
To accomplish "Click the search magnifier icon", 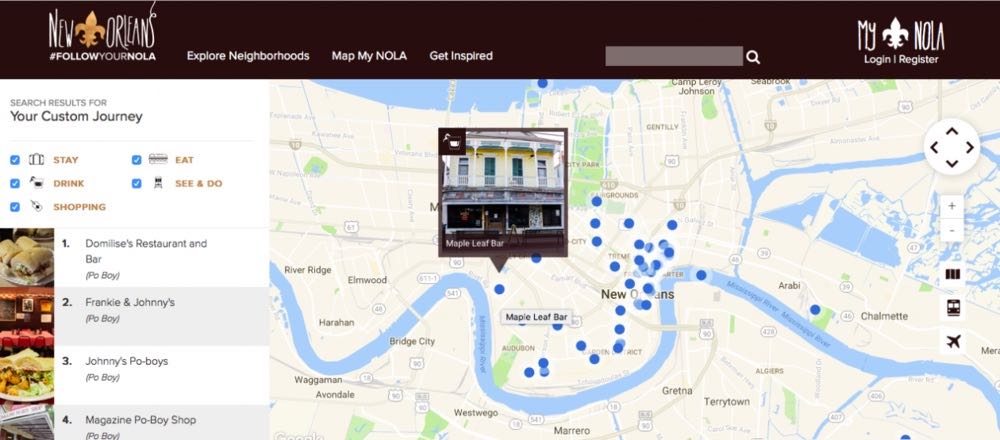I will 753,57.
